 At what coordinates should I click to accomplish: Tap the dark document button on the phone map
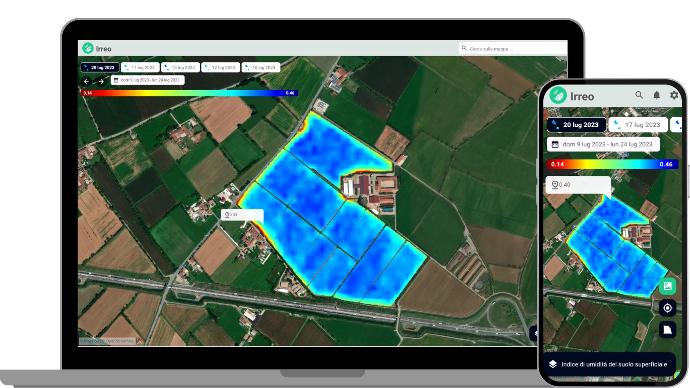click(x=668, y=329)
